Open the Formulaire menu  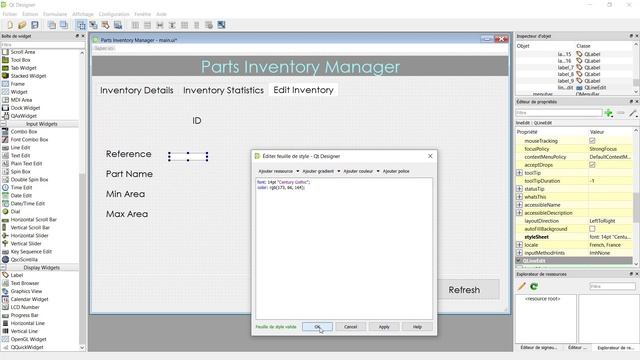[x=55, y=14]
